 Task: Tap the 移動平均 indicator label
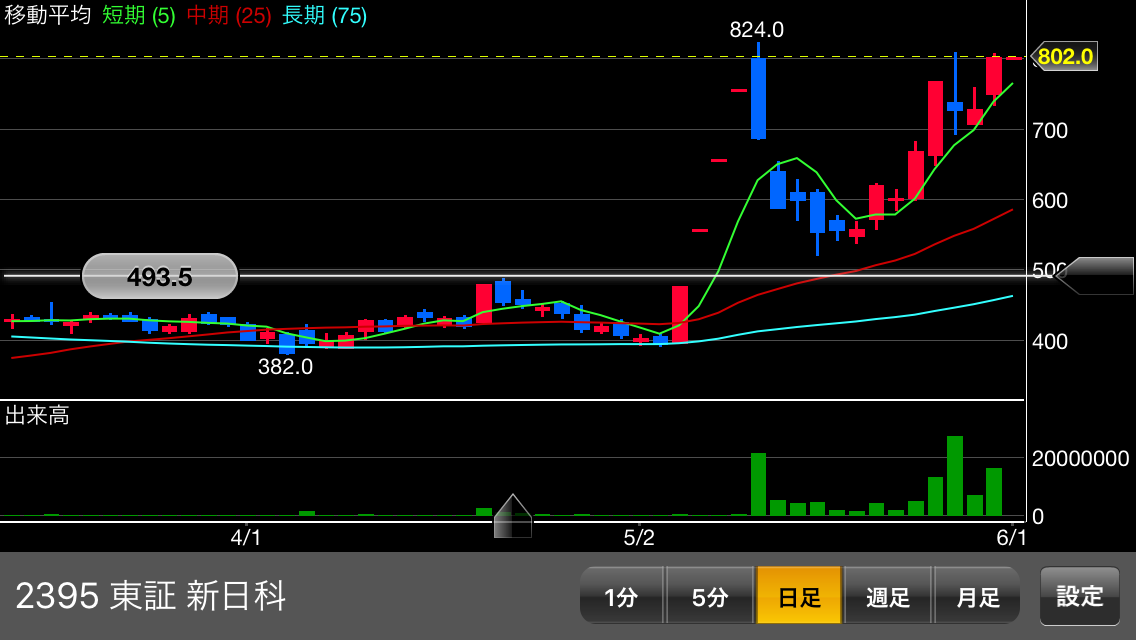tap(47, 16)
